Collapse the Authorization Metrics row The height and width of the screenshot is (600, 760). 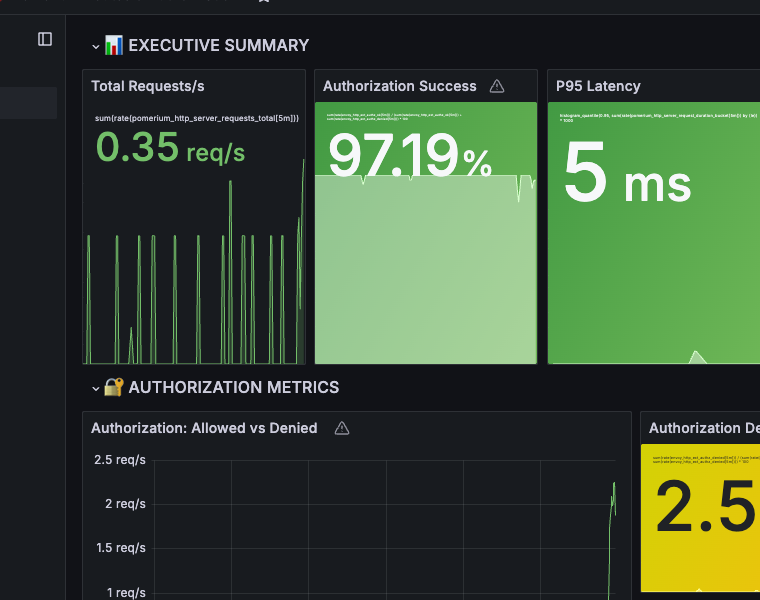(x=95, y=389)
